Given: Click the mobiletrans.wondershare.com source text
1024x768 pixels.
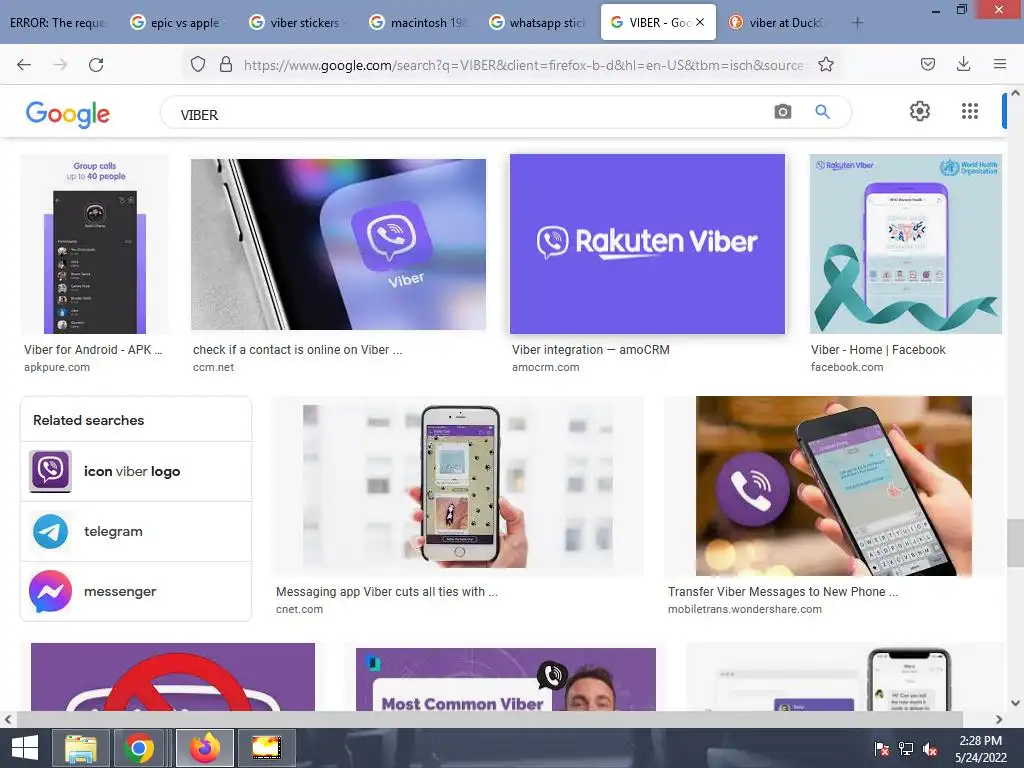Looking at the screenshot, I should pyautogui.click(x=744, y=609).
